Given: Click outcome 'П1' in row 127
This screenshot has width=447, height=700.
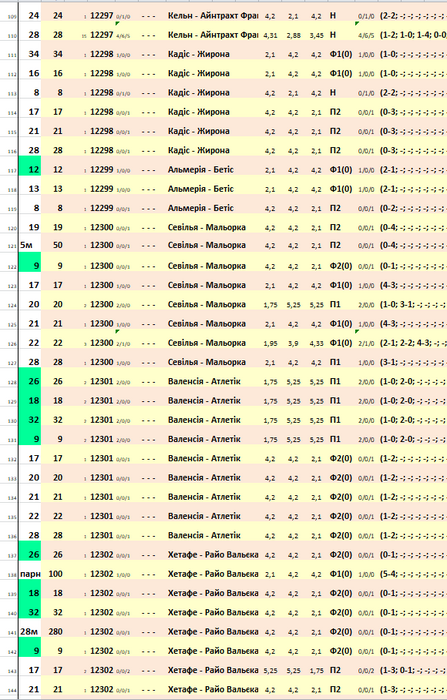Looking at the screenshot, I should tap(335, 362).
